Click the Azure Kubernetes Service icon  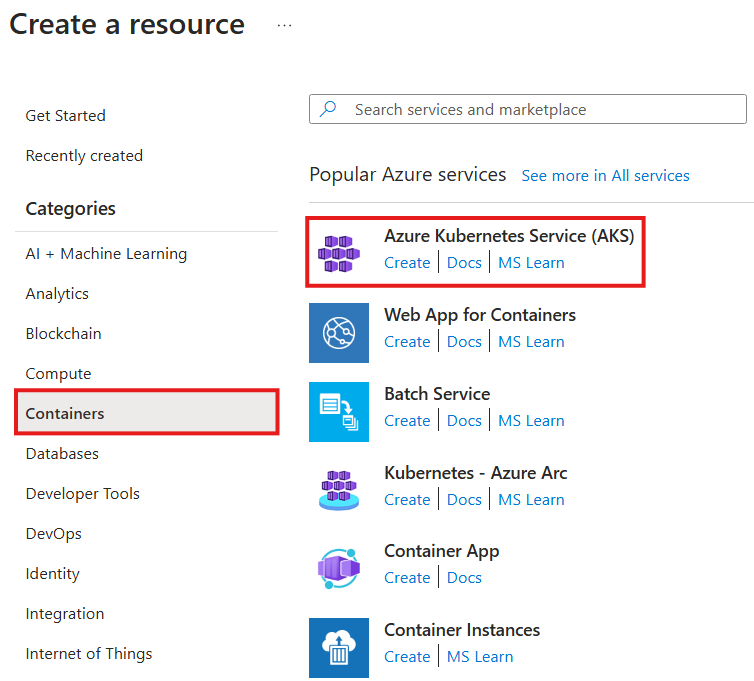pos(339,253)
